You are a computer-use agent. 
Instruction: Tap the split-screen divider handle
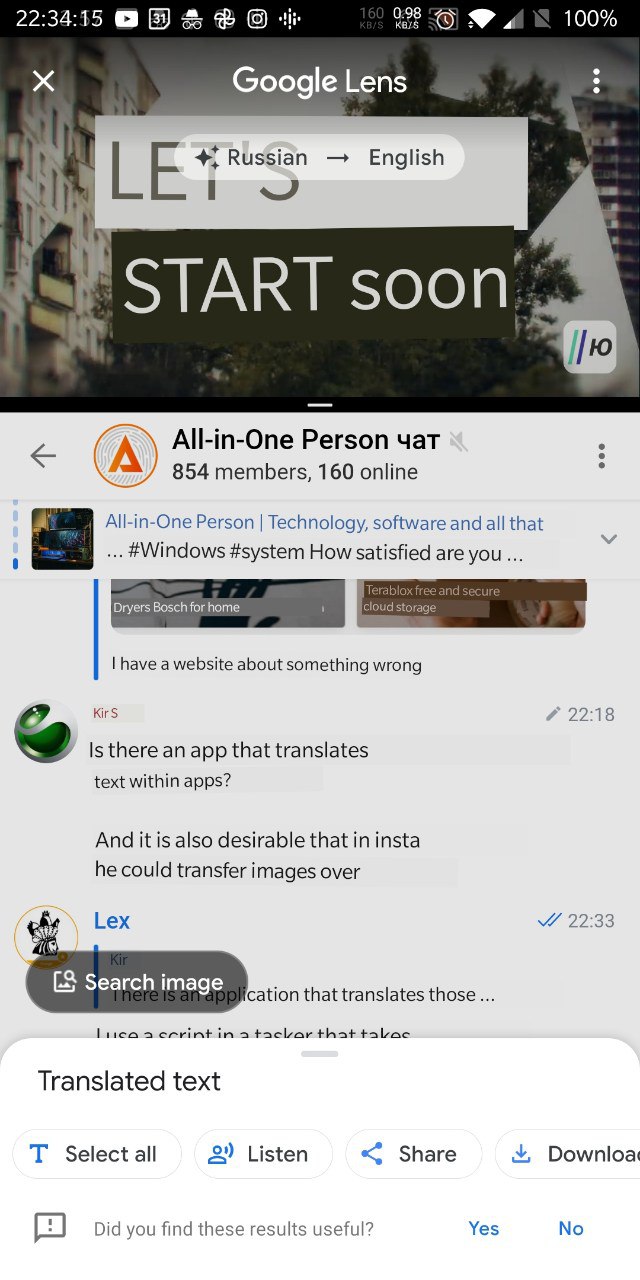320,405
